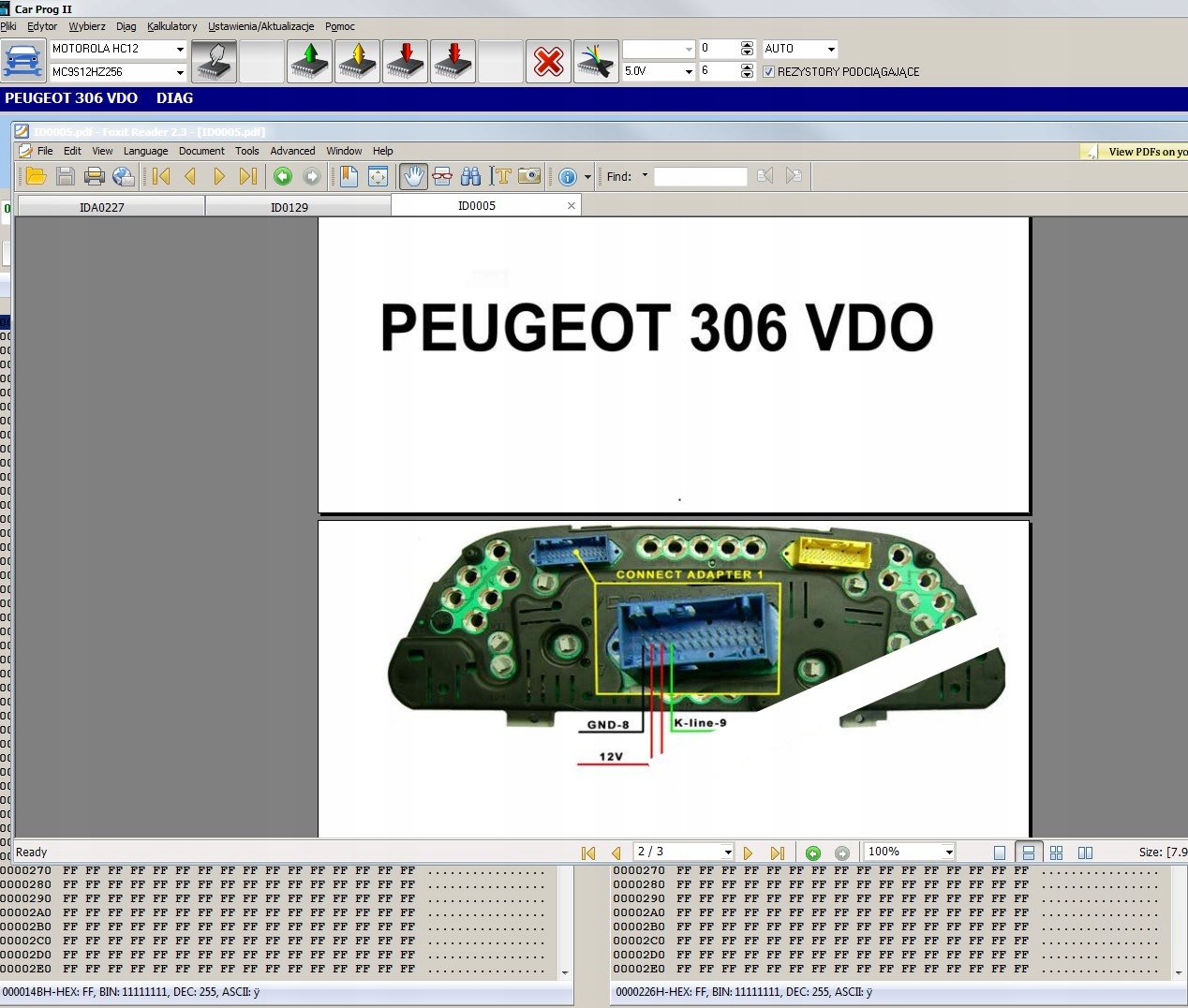Screen dimensions: 1188x1008
Task: Expand the MC9S12HZ256 dropdown
Action: [x=118, y=72]
